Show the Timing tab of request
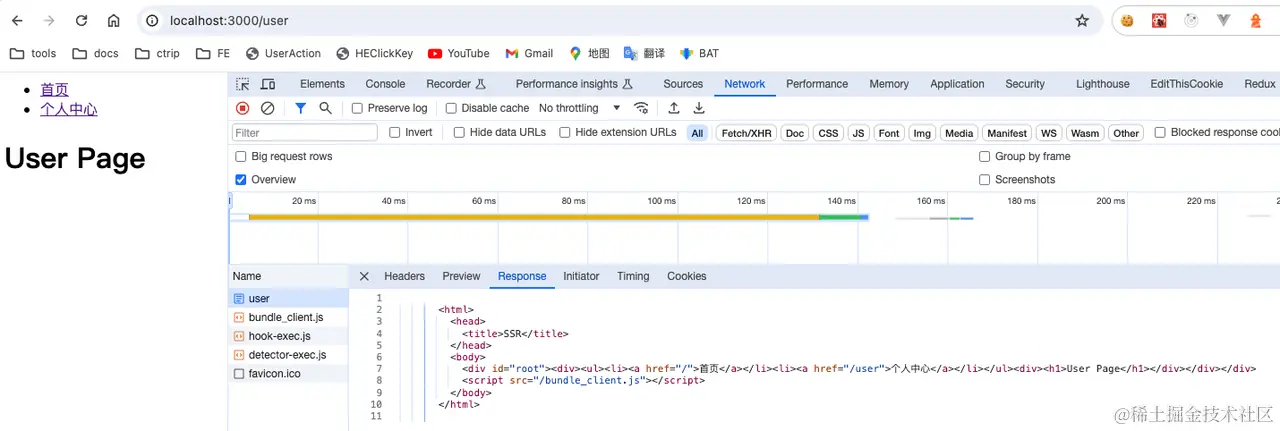This screenshot has height=431, width=1280. (x=632, y=276)
